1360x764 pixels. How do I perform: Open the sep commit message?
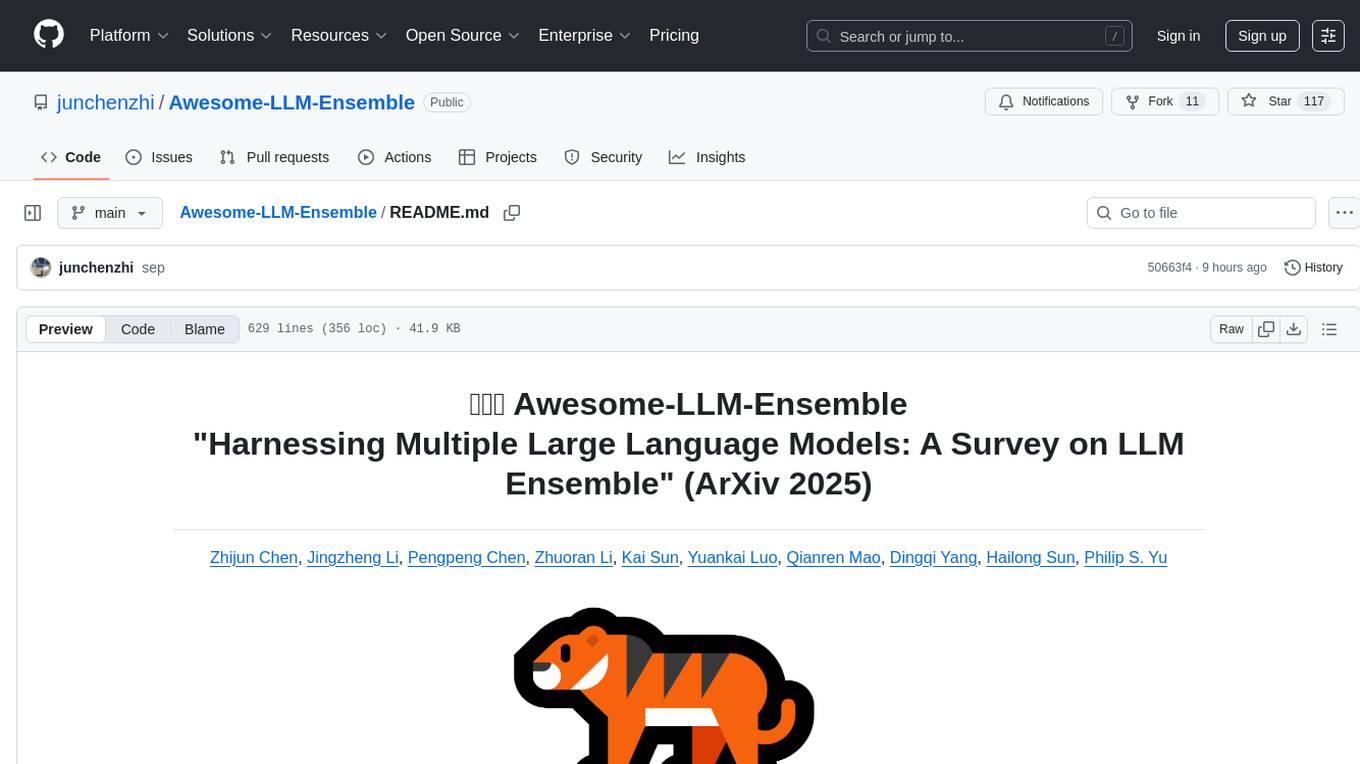(x=153, y=267)
